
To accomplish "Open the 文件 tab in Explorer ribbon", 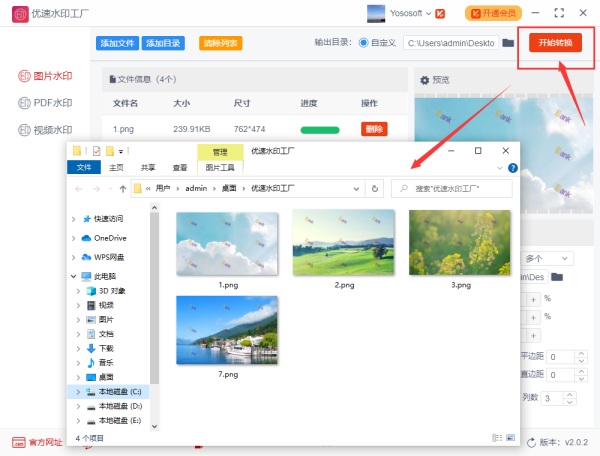I will point(84,168).
